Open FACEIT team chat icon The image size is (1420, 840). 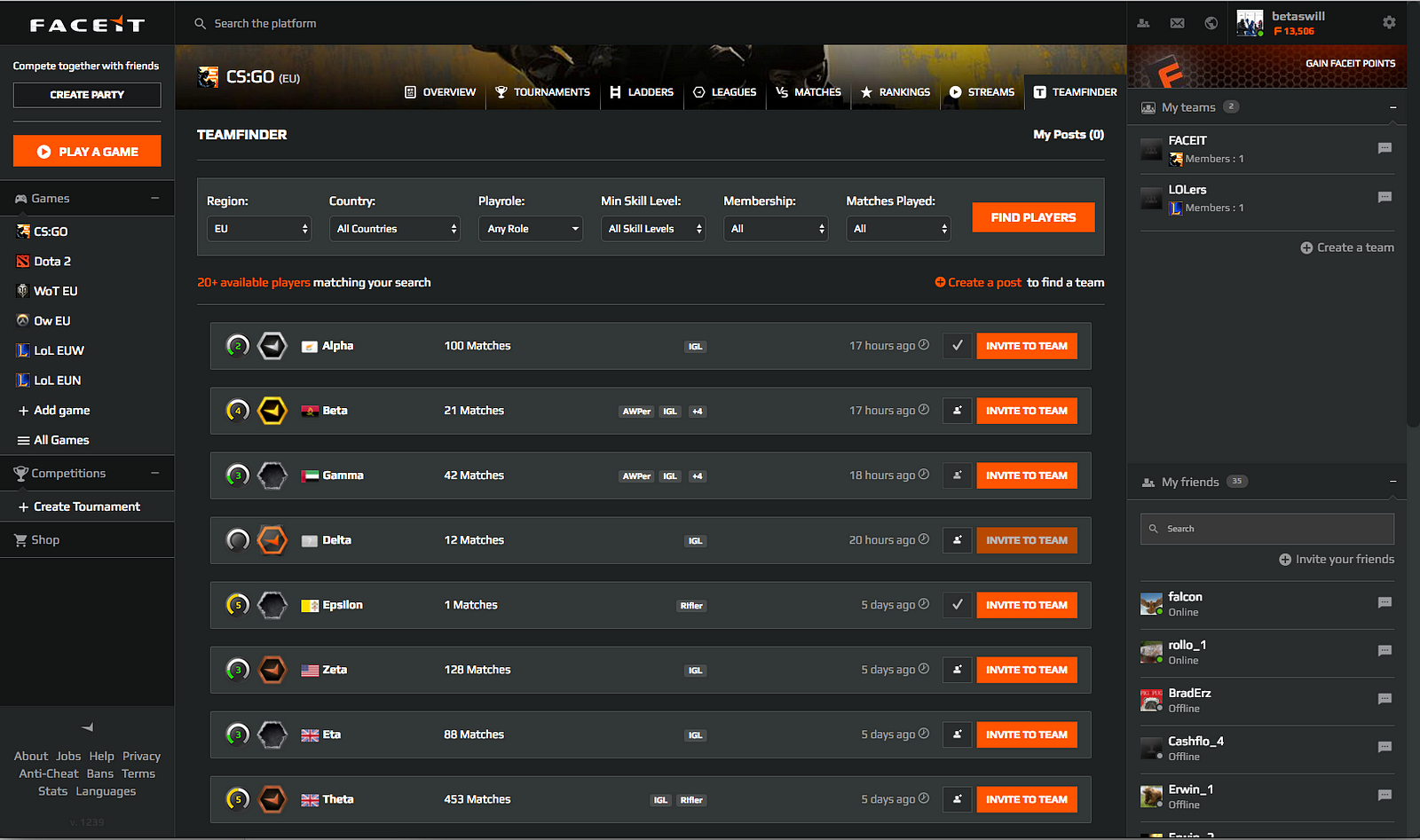(1384, 148)
